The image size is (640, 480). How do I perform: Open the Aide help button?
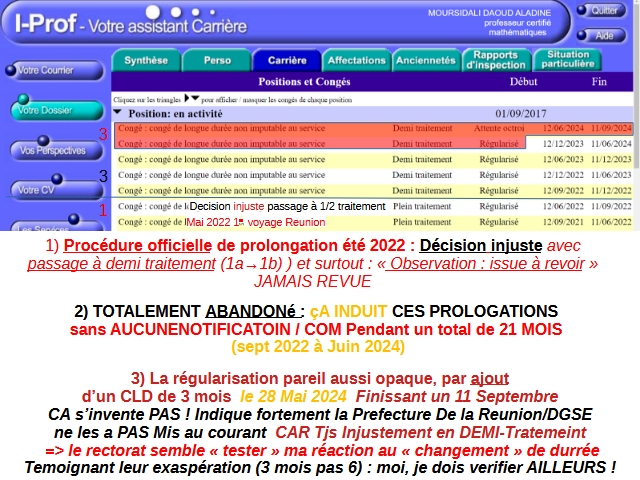pos(603,35)
